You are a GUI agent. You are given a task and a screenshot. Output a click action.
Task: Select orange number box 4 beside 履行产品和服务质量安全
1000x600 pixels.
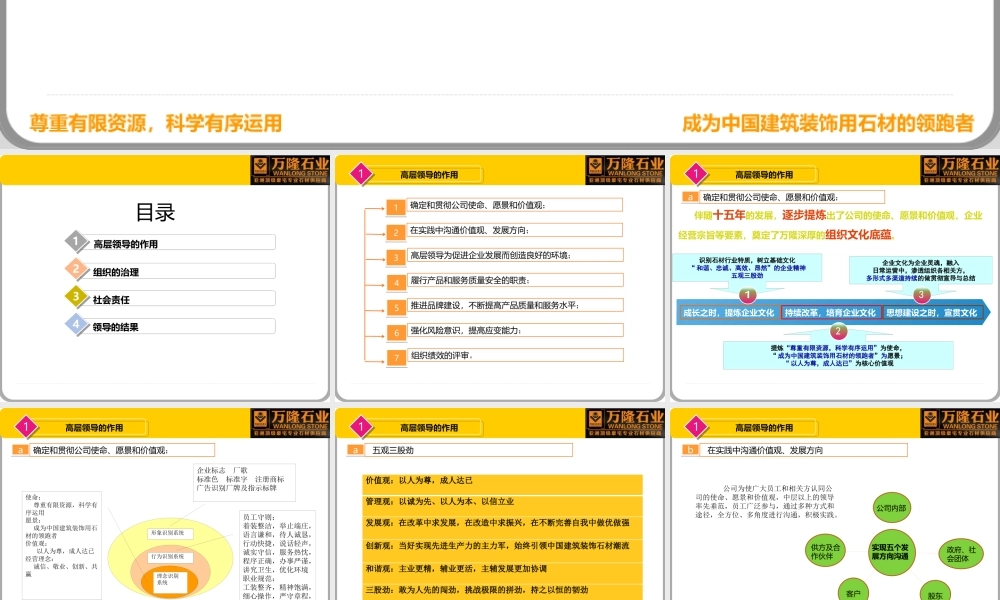(396, 282)
